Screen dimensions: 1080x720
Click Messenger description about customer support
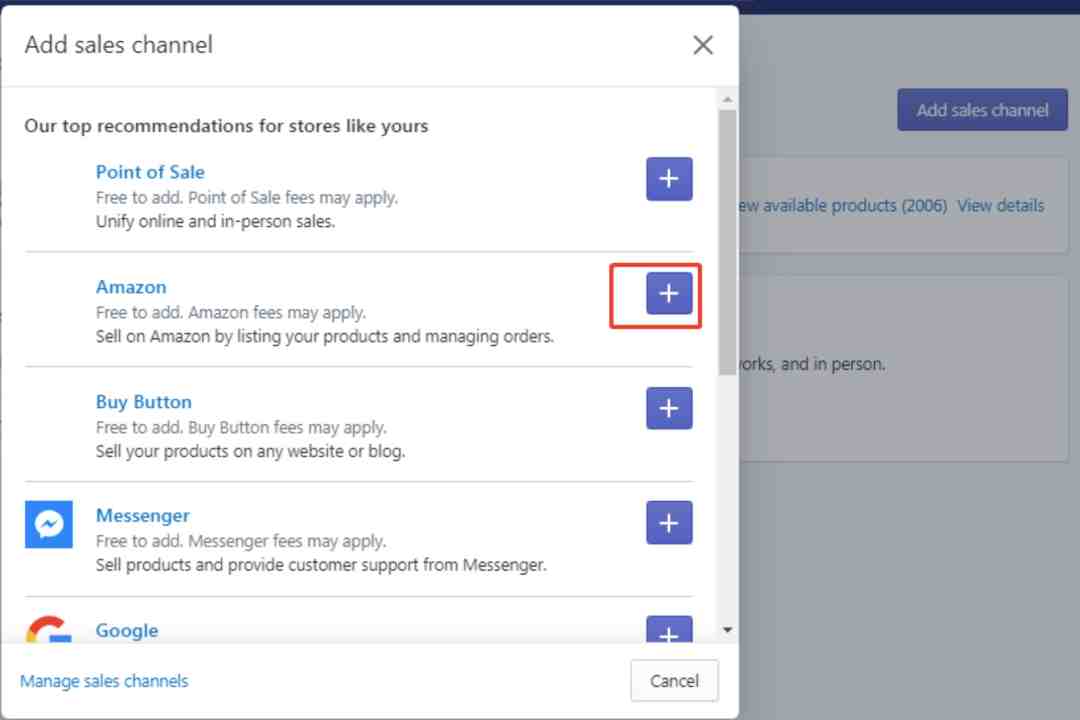[321, 565]
